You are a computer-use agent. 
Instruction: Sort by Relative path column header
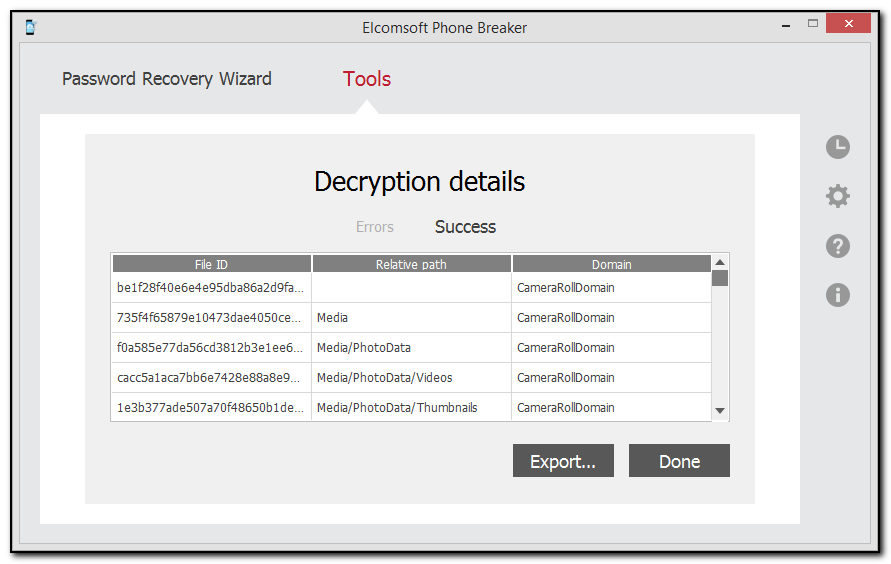click(x=411, y=264)
